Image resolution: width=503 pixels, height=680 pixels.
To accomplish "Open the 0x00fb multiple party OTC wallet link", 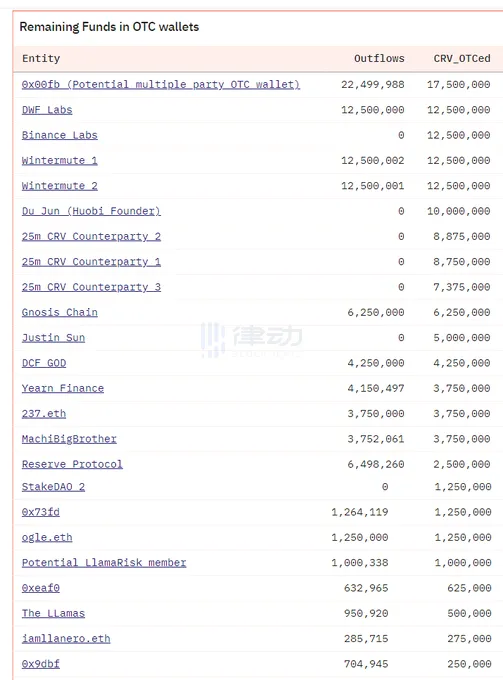I will coord(161,85).
